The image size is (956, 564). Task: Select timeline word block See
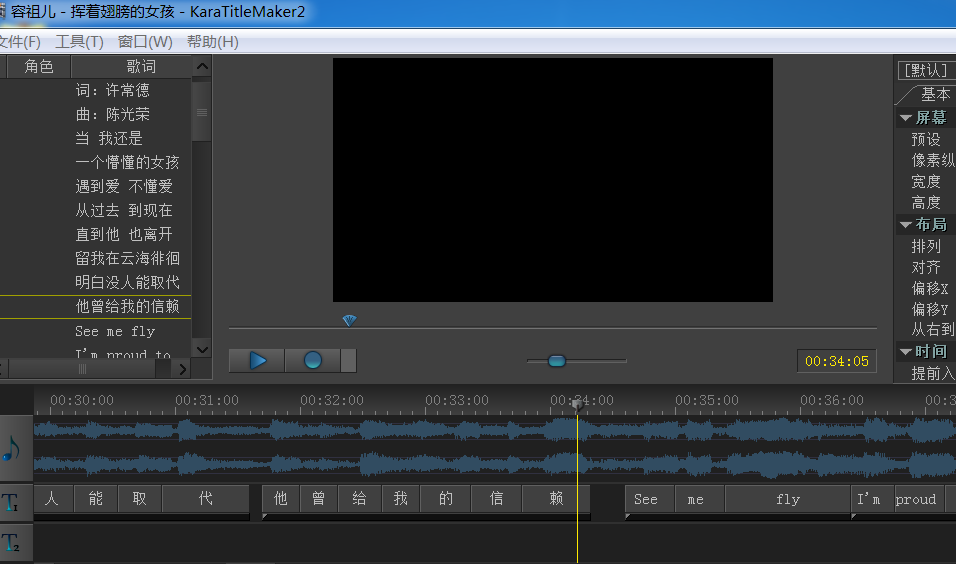click(650, 499)
